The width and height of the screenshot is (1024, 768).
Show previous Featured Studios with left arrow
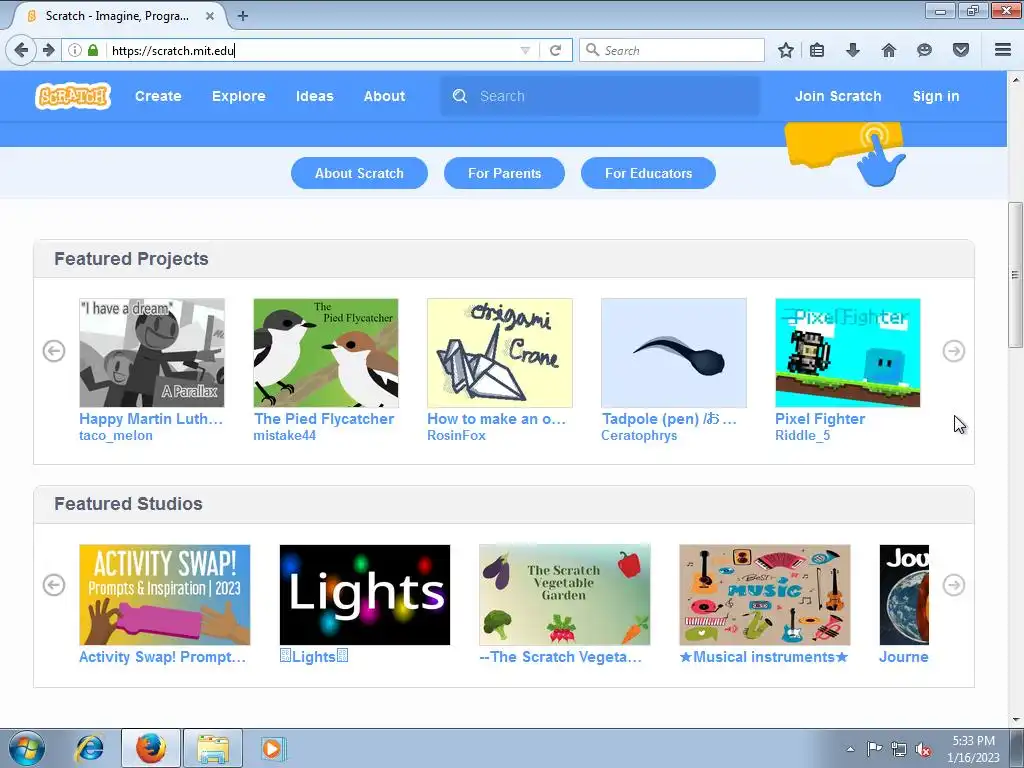point(54,585)
